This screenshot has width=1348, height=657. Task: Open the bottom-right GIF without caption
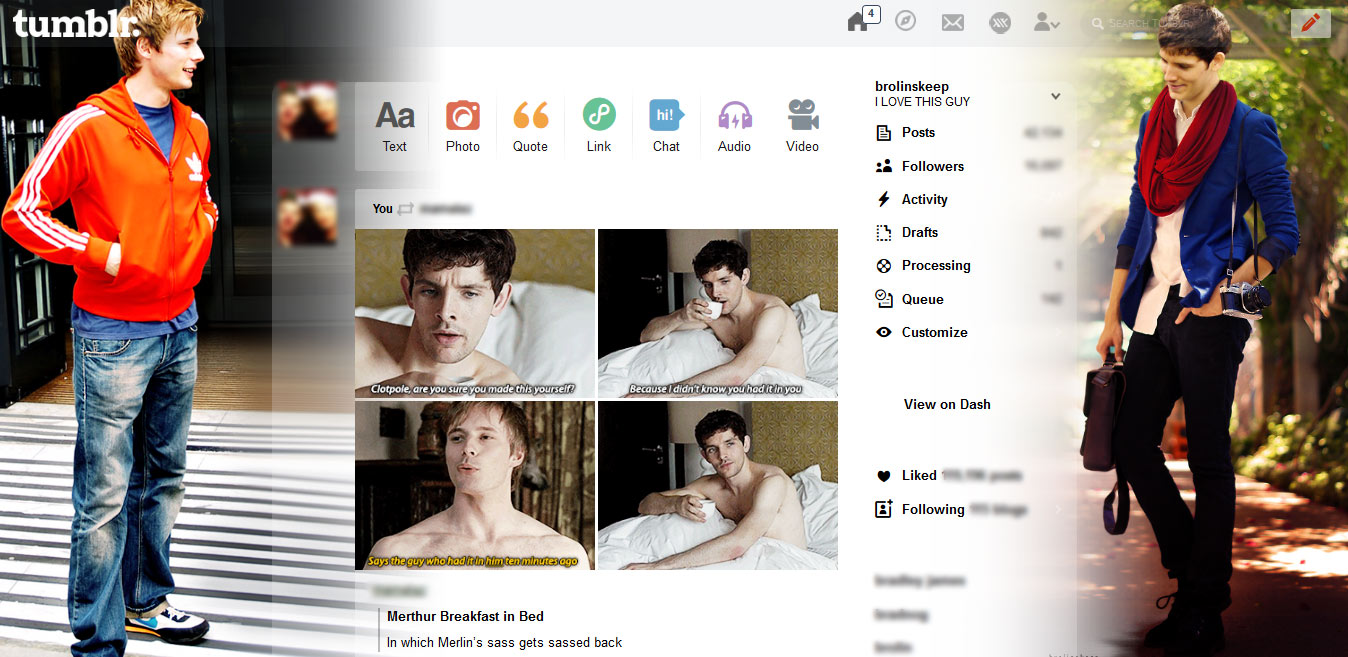click(718, 486)
